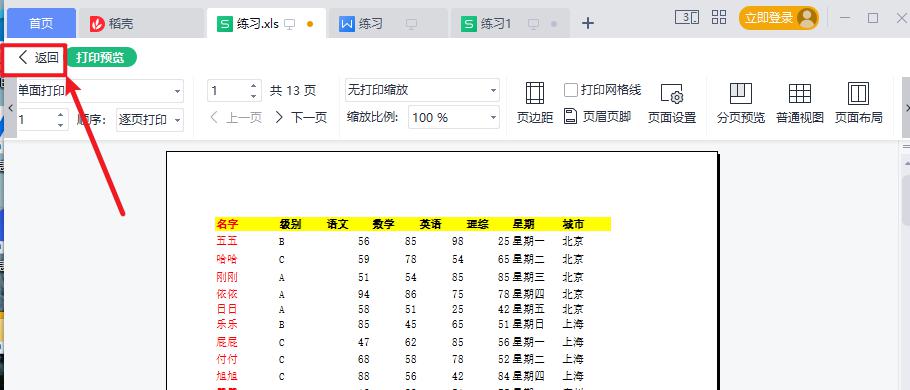Switch to page break preview
The image size is (910, 390).
[741, 103]
